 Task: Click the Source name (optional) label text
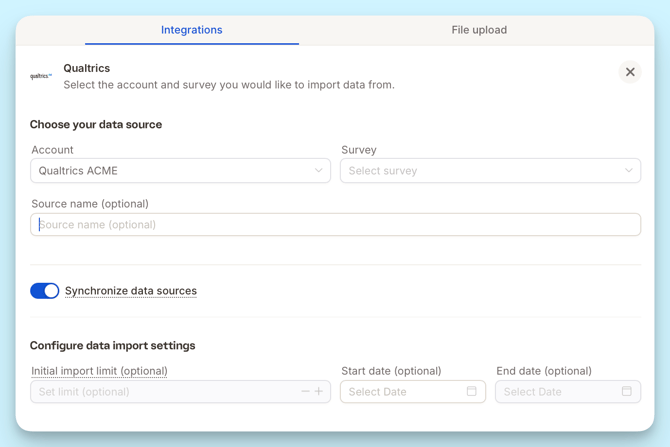click(x=90, y=204)
